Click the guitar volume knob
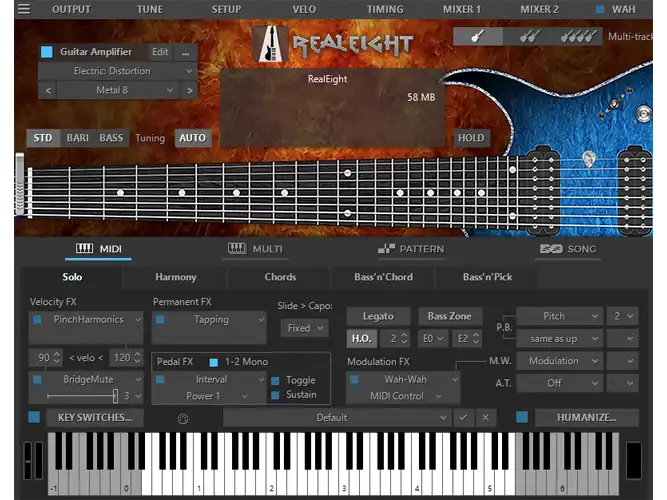Viewport: 667px width, 500px height. point(644,114)
